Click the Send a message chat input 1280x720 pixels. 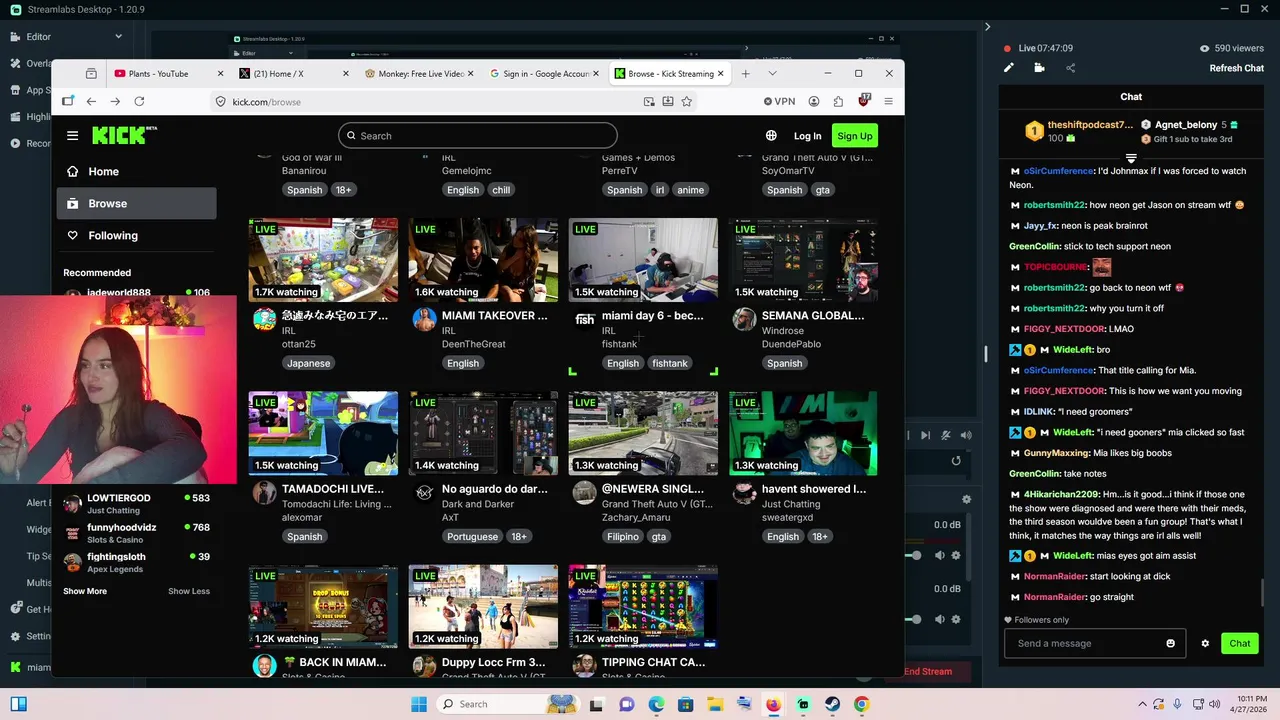point(1094,643)
